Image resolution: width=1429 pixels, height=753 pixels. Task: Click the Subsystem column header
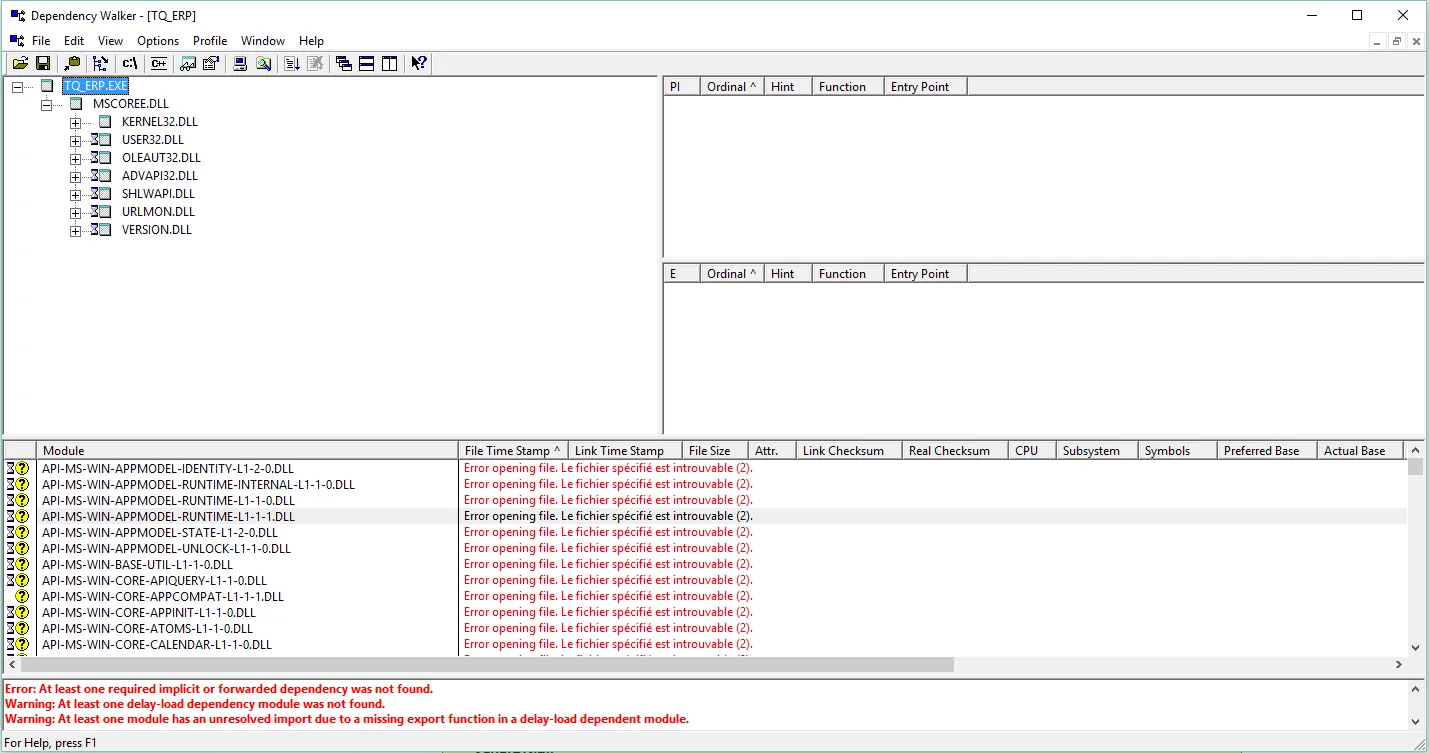point(1097,451)
